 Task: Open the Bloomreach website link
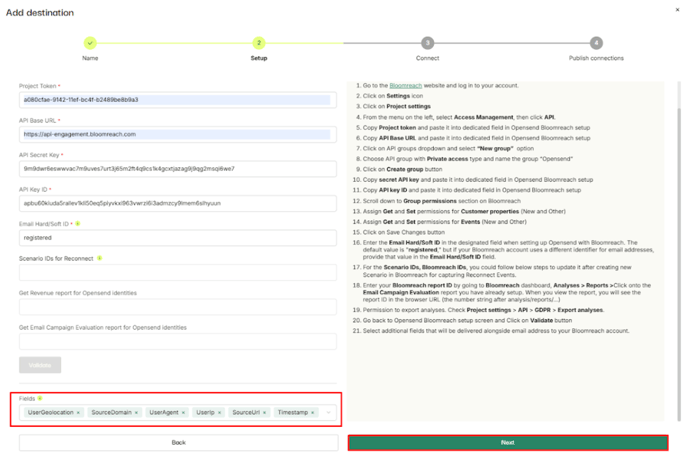point(405,86)
